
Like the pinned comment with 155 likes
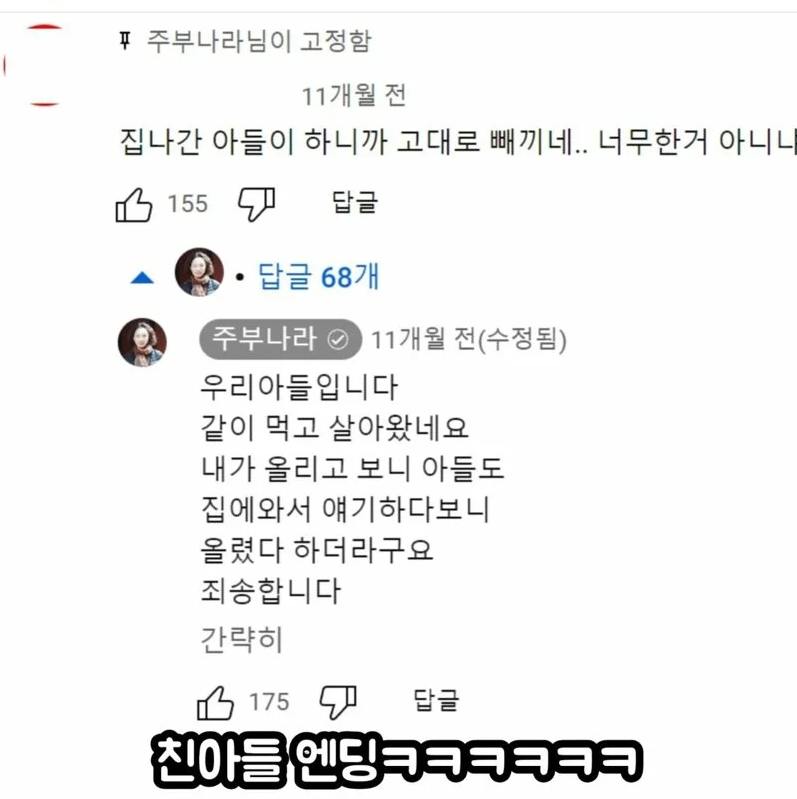134,205
